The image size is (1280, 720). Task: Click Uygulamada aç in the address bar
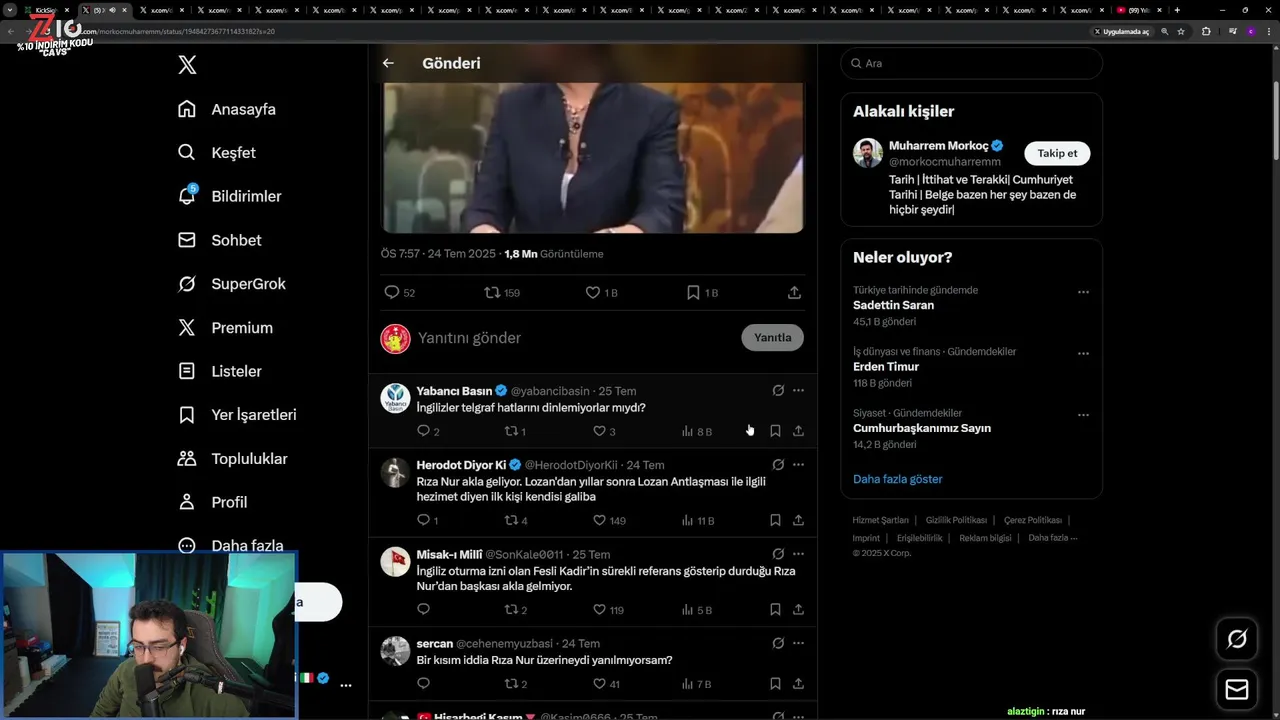[x=1121, y=31]
